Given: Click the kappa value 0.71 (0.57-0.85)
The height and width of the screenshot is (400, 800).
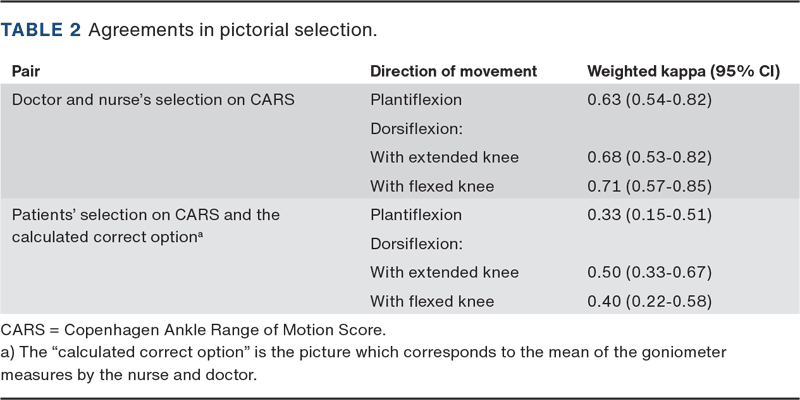Looking at the screenshot, I should point(648,186).
